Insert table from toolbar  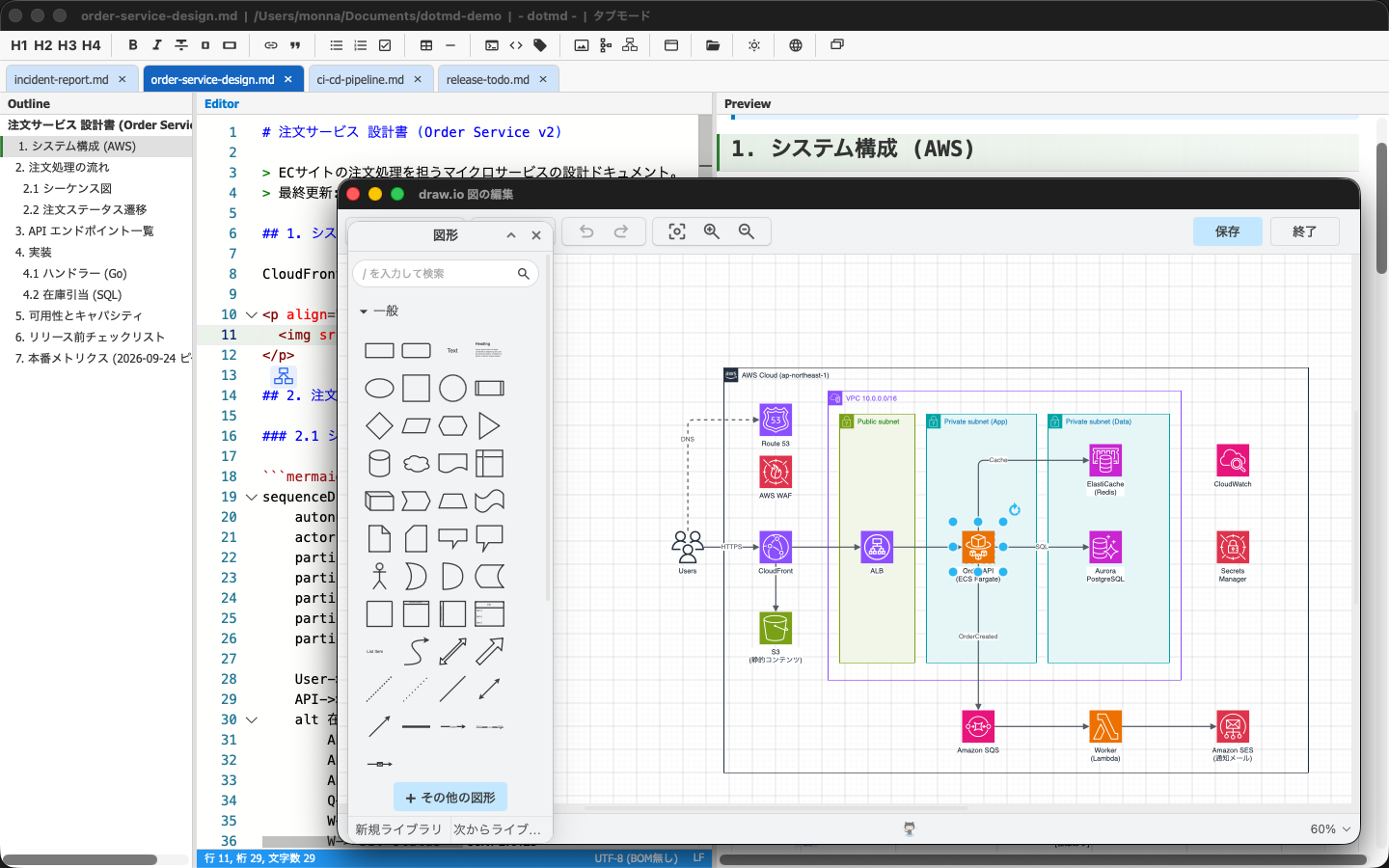[x=426, y=45]
